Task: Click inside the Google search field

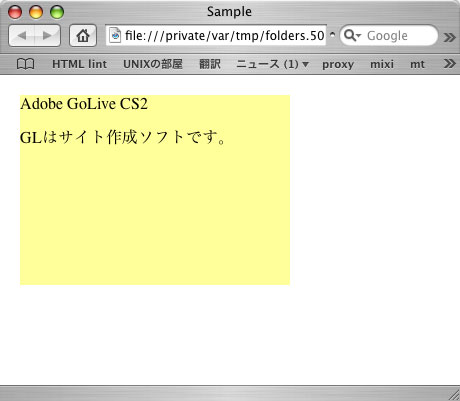Action: (389, 35)
